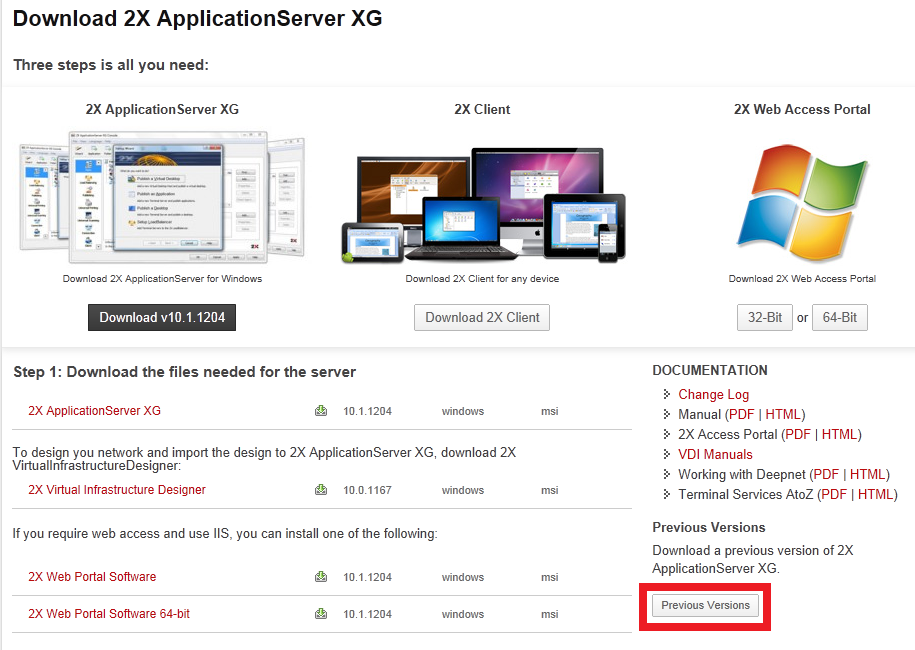
Task: Choose the 32-Bit Web Access Portal download
Action: pyautogui.click(x=764, y=317)
